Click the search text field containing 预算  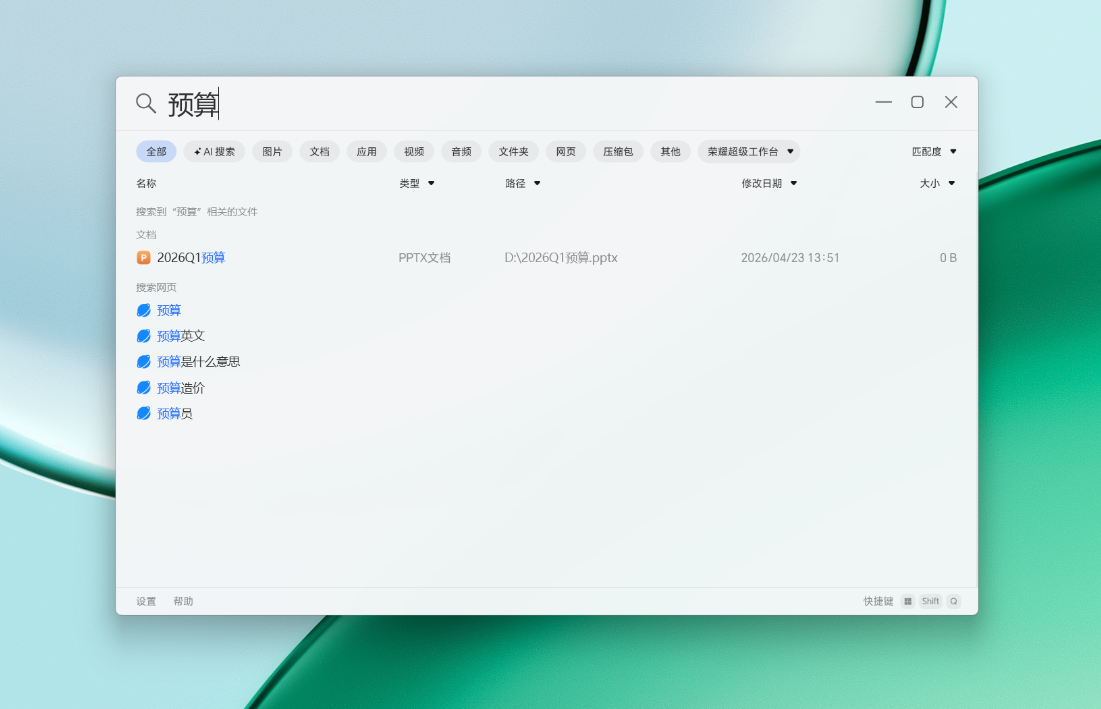(x=500, y=103)
